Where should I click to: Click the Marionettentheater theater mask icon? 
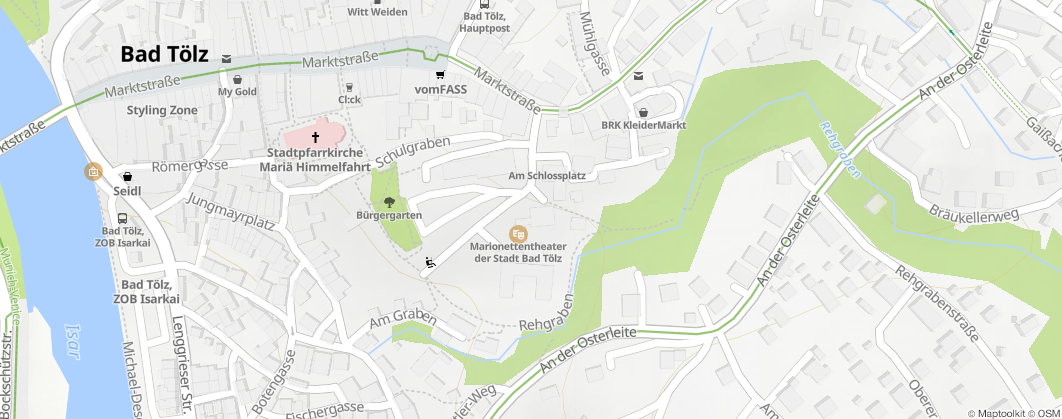coord(518,234)
